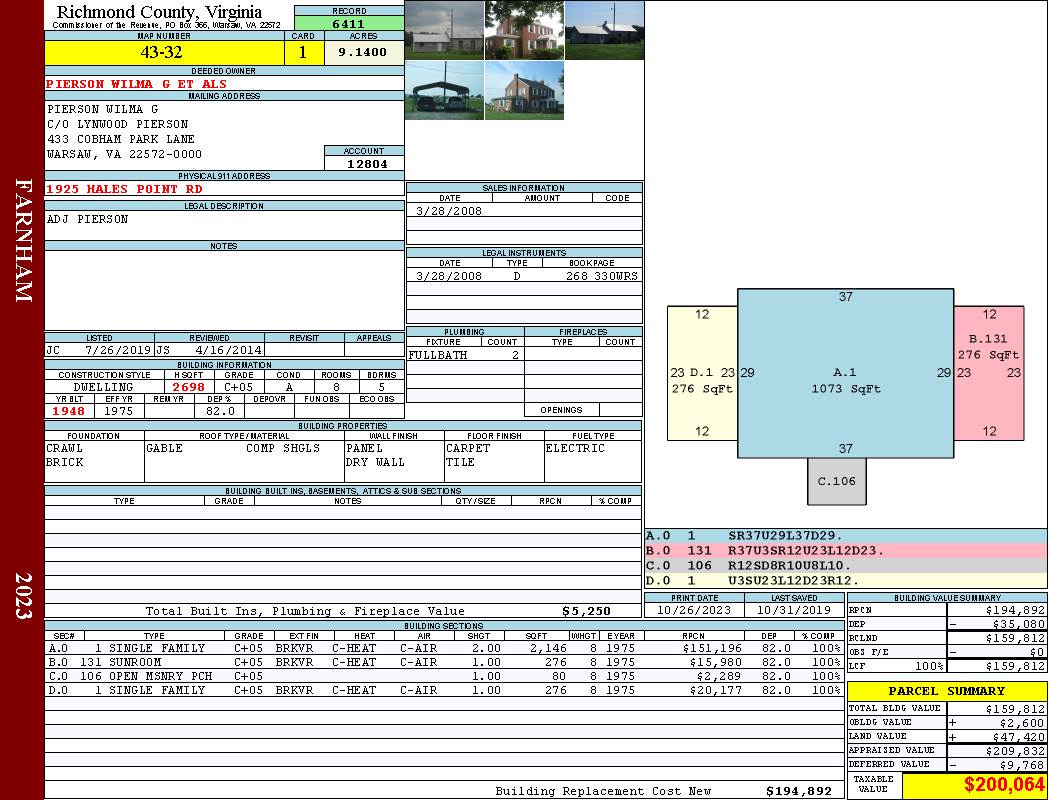Click the effective year value 1975

pyautogui.click(x=119, y=411)
